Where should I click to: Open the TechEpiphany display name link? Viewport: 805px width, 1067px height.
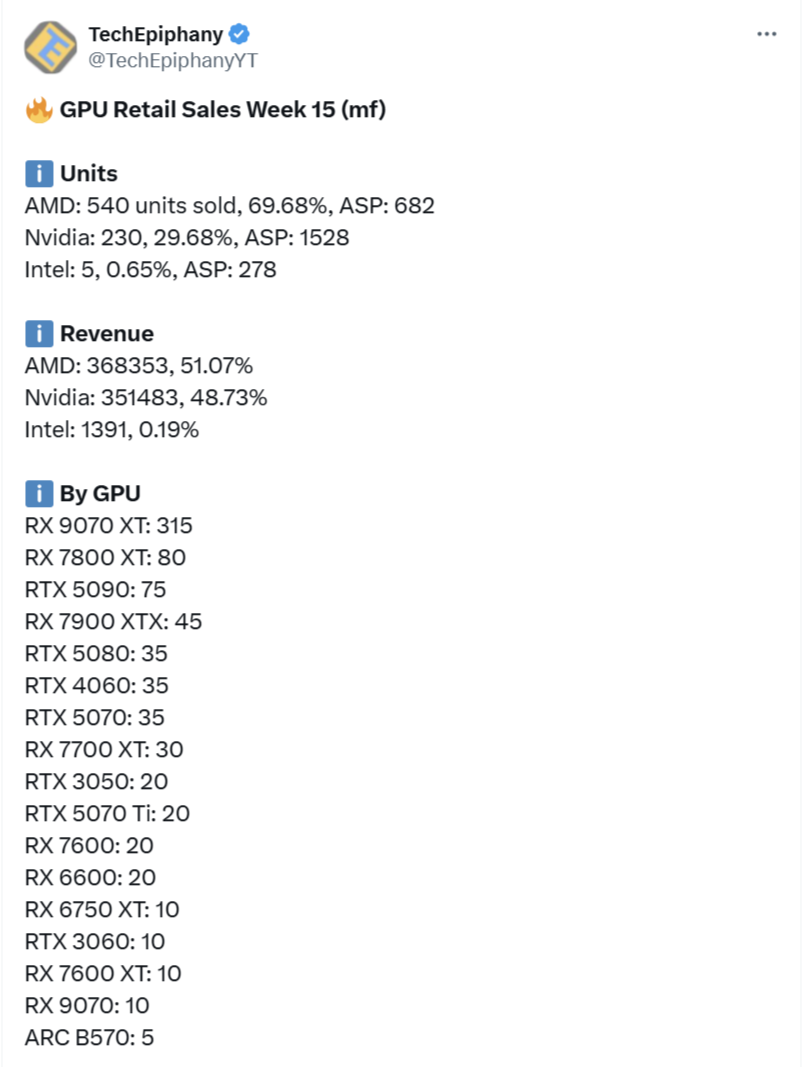156,34
